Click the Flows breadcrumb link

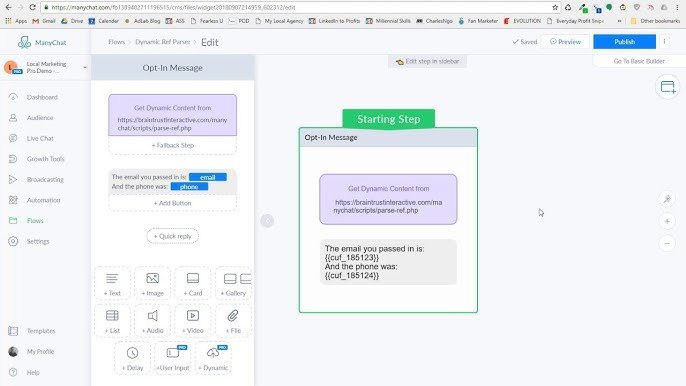(116, 42)
